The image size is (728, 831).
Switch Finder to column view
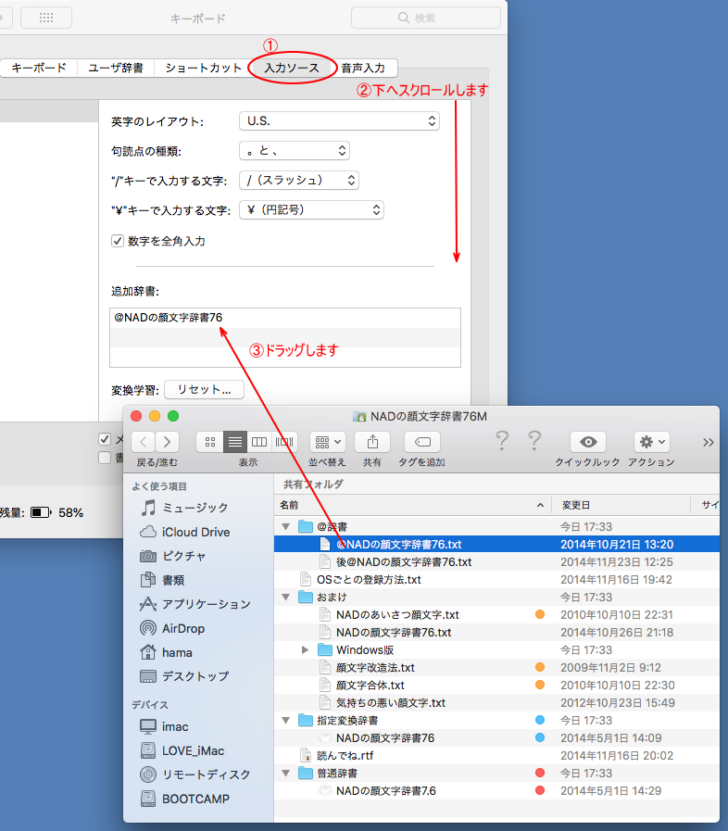259,442
